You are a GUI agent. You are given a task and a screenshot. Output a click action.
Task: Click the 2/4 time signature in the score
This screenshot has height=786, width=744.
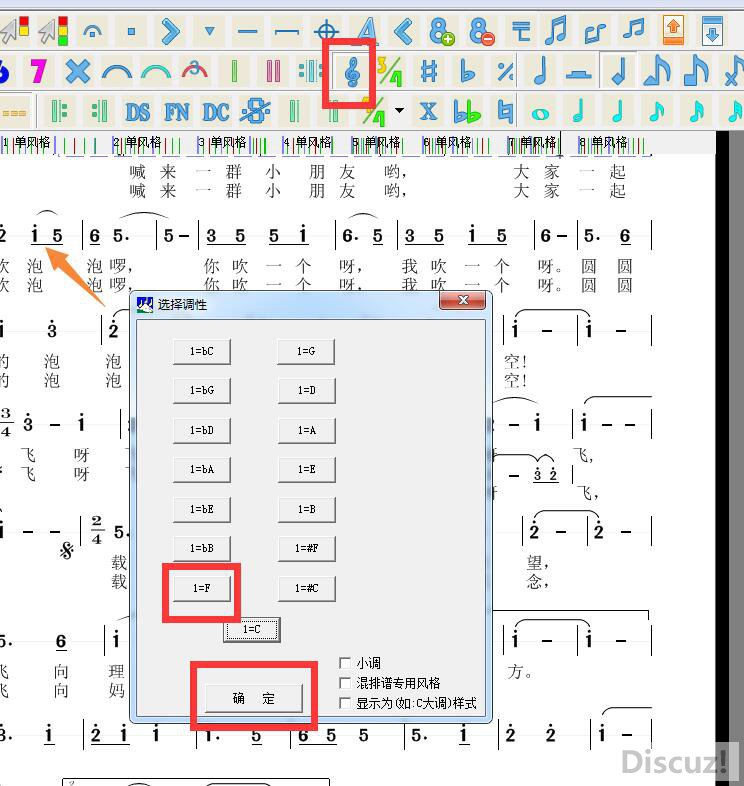tap(97, 530)
